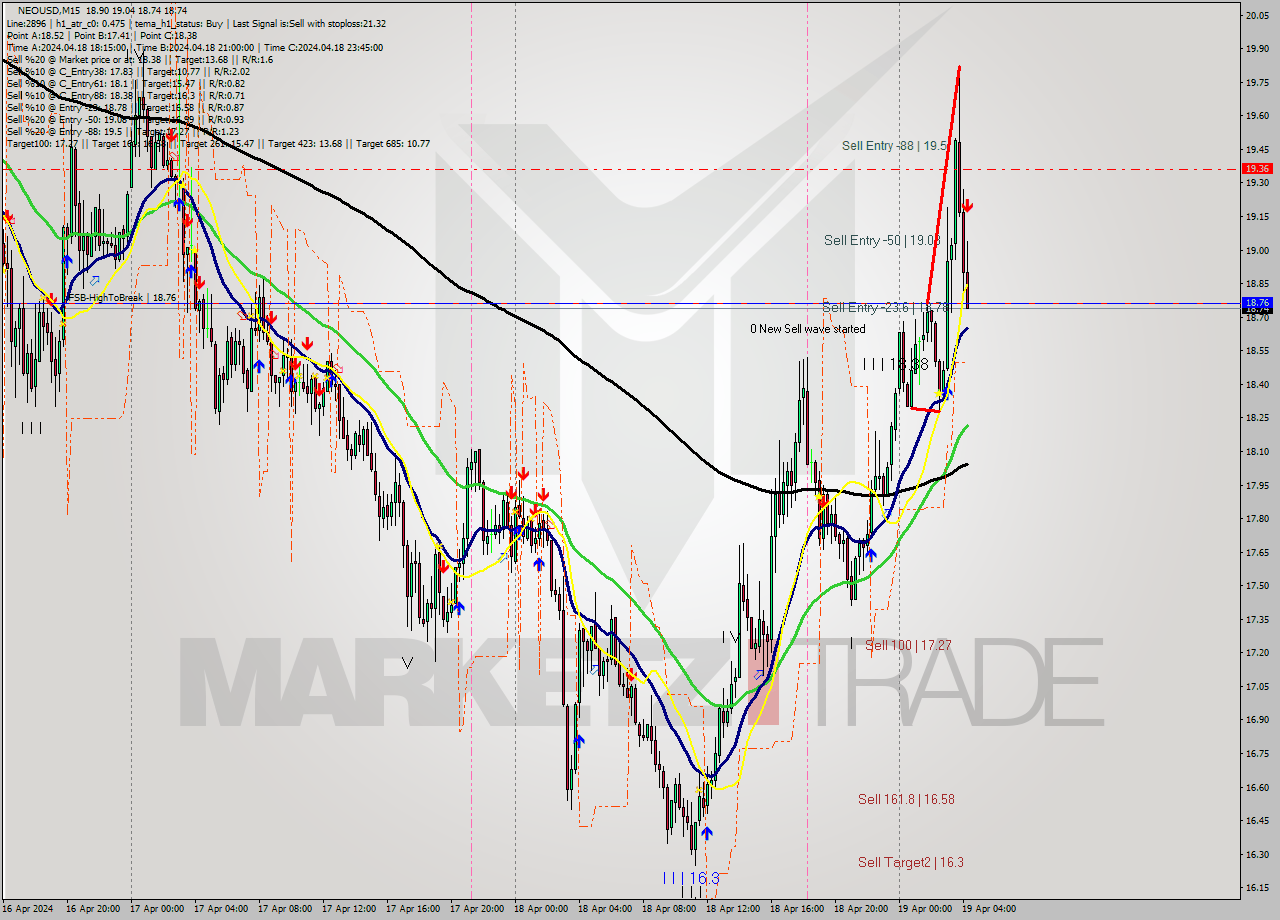Click the red 19.36 price tag
Viewport: 1280px width, 920px height.
pyautogui.click(x=1257, y=169)
